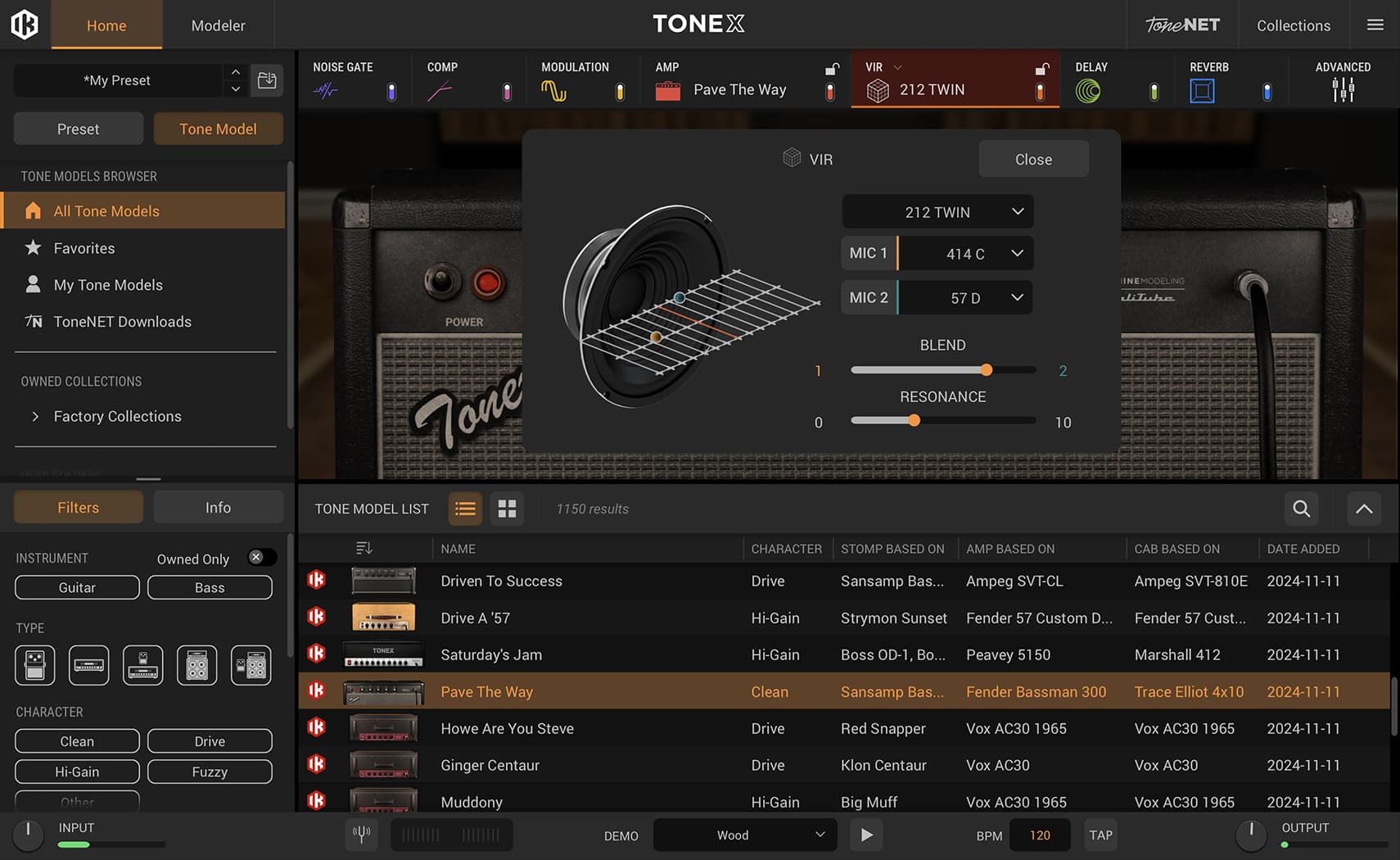1400x860 pixels.
Task: Select the cabinet type filter
Action: click(197, 665)
